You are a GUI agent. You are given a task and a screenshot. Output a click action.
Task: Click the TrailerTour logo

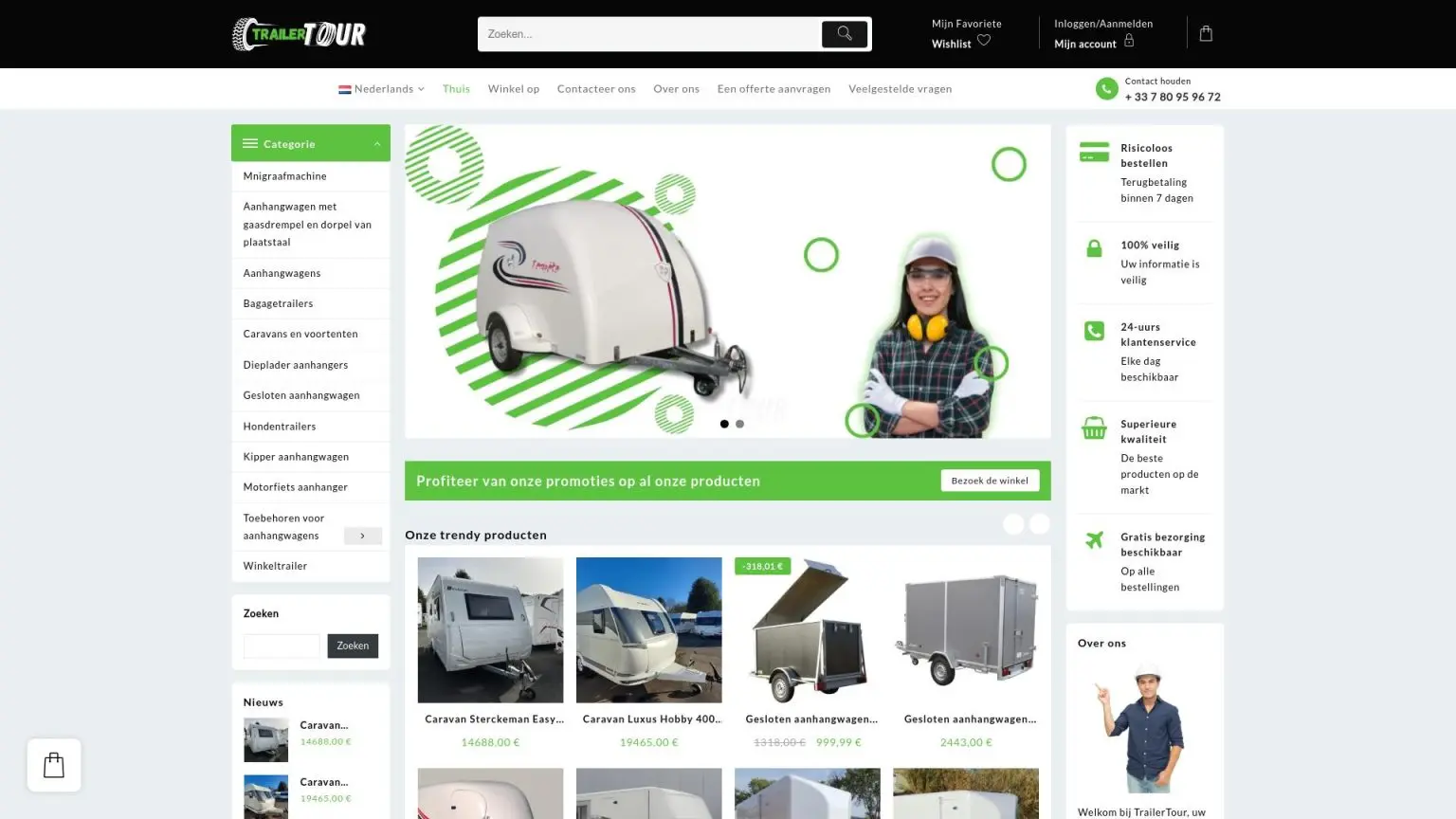[299, 34]
